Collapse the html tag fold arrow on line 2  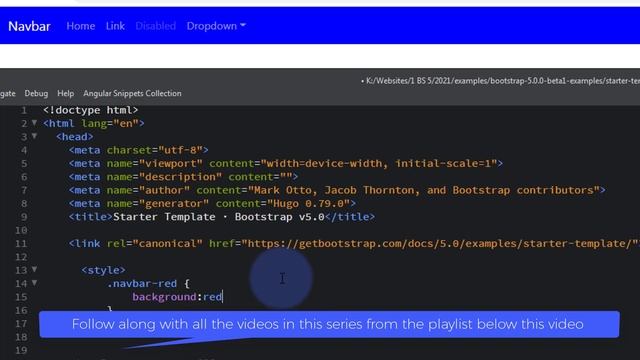click(35, 122)
